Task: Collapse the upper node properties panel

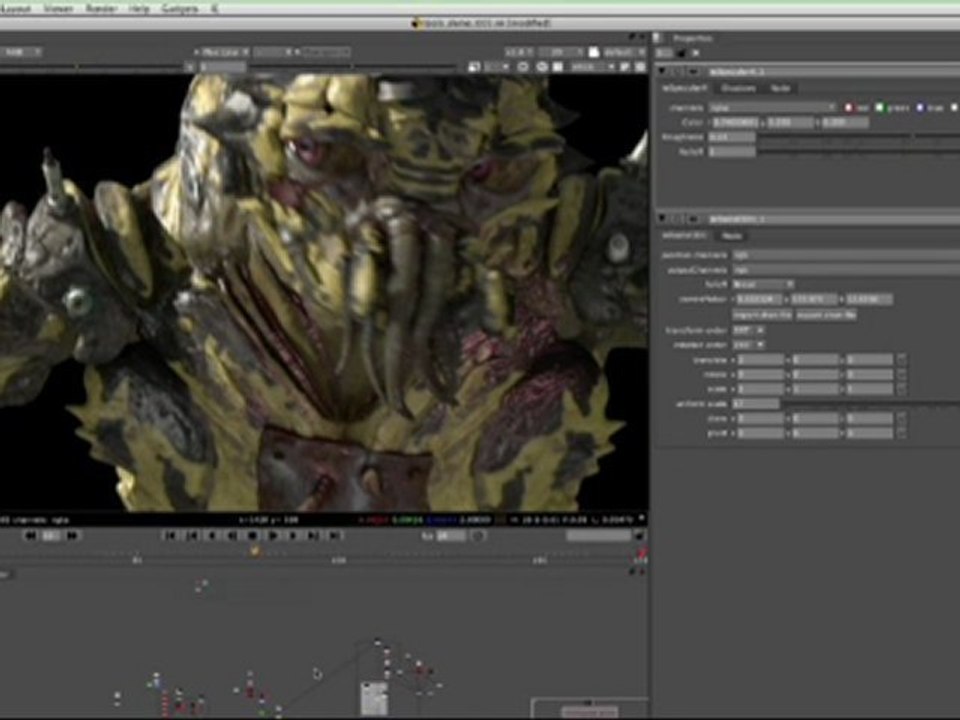Action: tap(662, 72)
